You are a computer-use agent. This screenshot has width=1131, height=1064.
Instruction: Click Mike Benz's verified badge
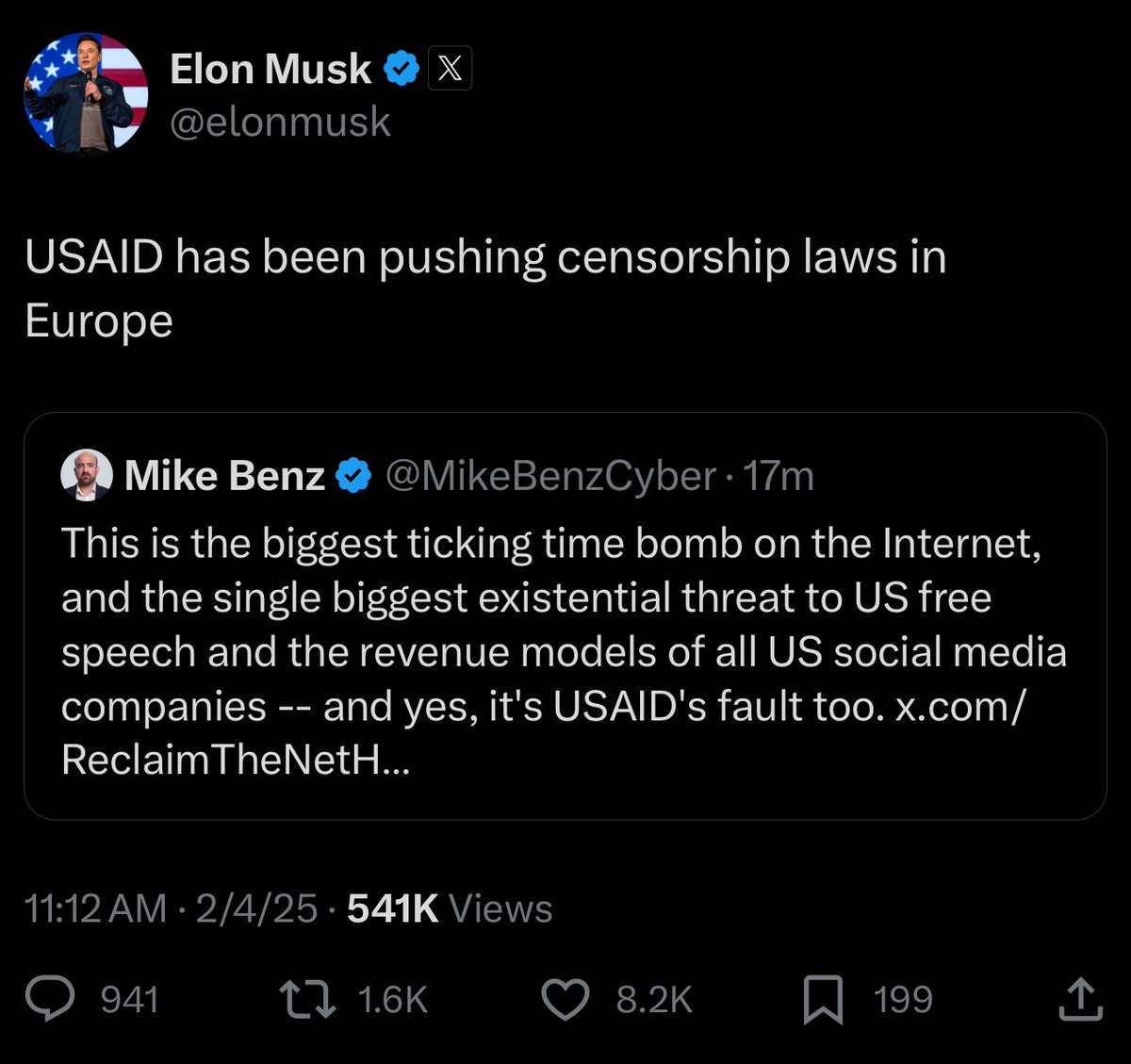point(353,476)
